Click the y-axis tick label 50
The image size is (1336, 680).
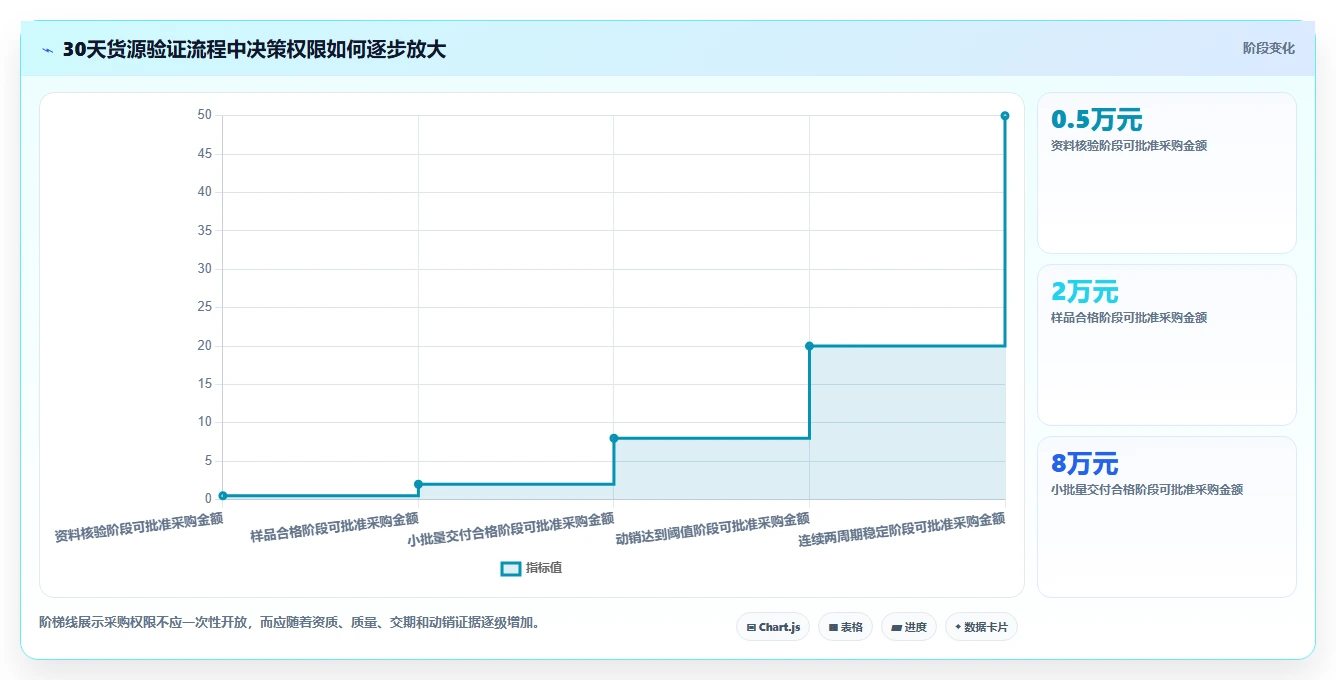click(x=205, y=115)
